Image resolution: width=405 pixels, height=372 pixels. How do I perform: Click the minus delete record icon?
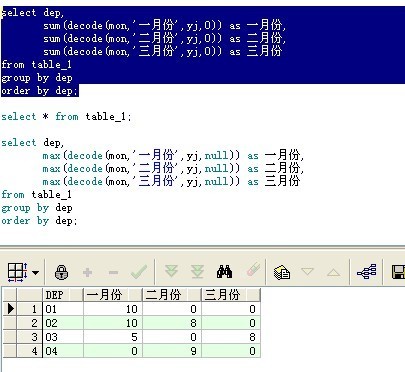[113, 273]
